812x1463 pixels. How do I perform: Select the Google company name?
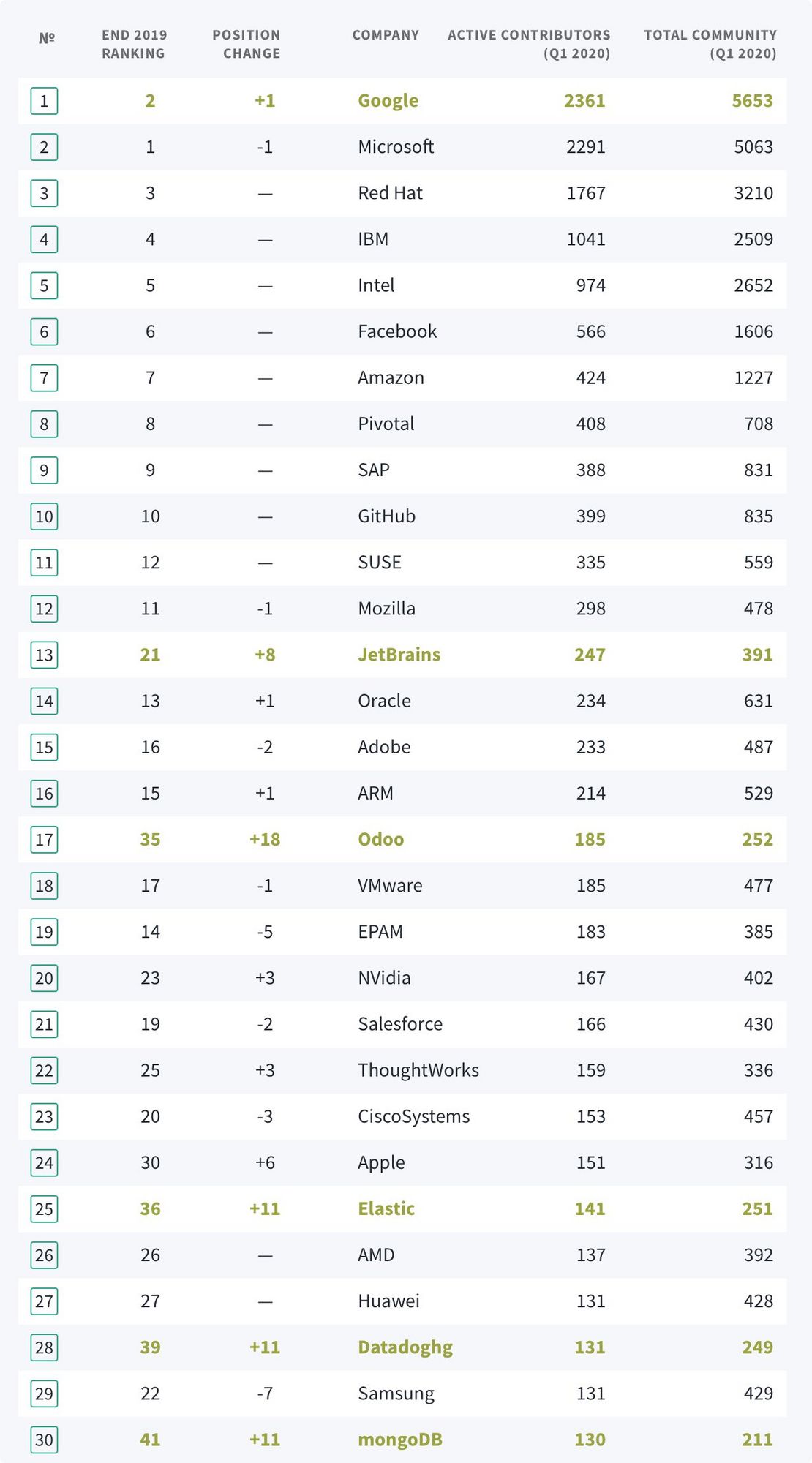[x=388, y=101]
